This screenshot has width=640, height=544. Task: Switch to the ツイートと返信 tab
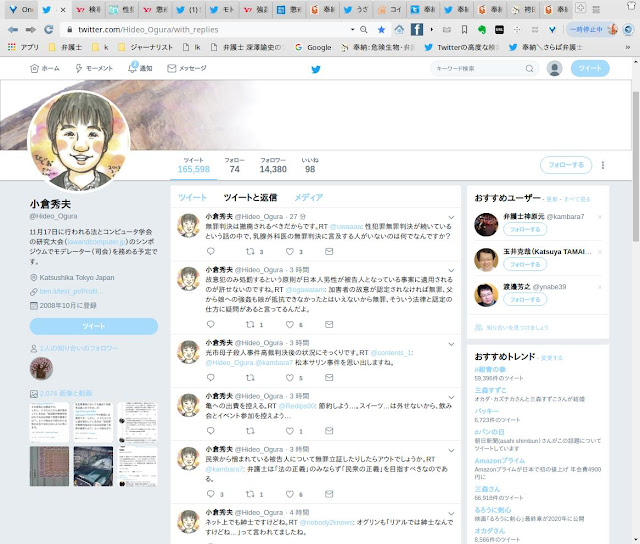(x=250, y=198)
